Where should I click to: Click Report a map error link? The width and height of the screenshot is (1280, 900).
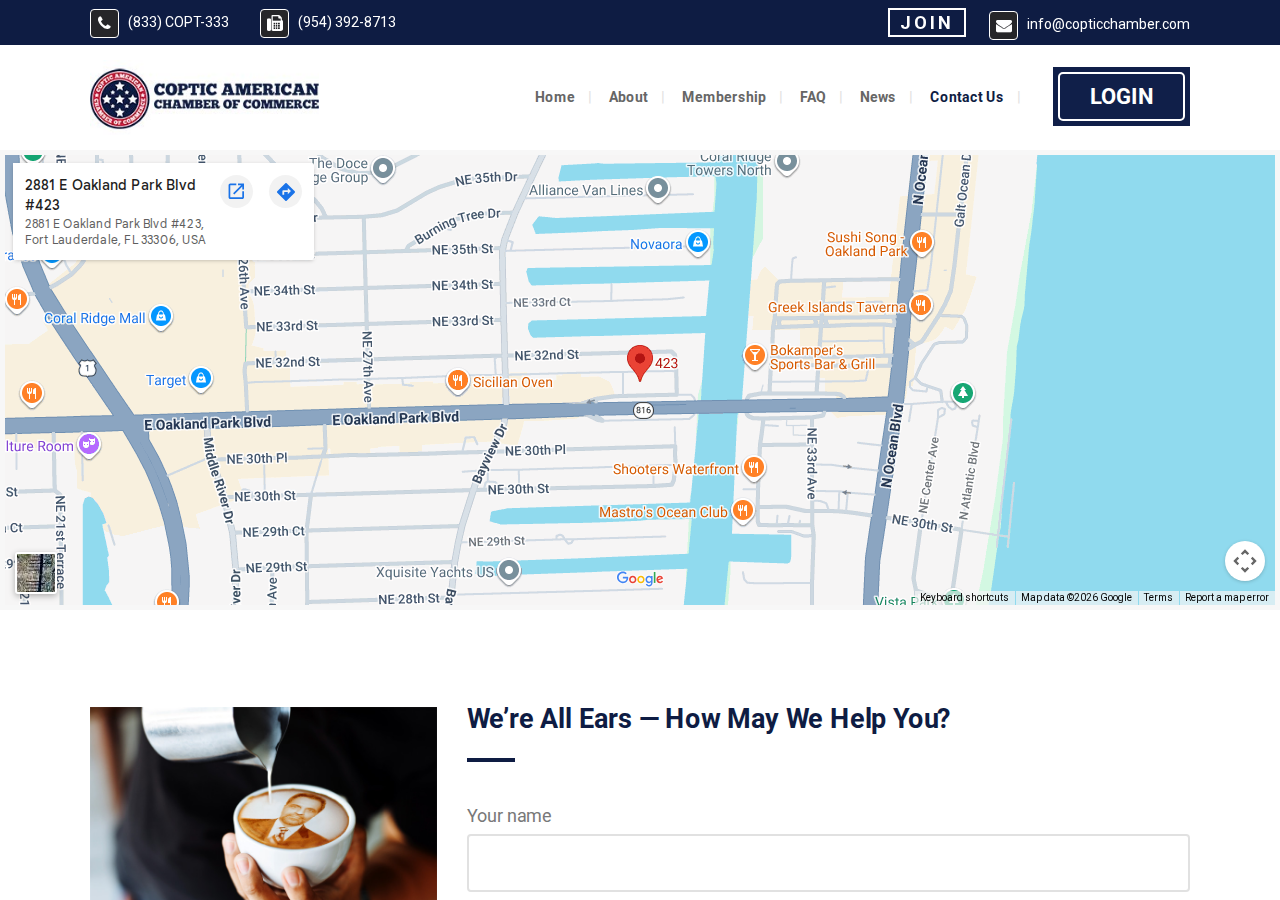click(x=1227, y=598)
